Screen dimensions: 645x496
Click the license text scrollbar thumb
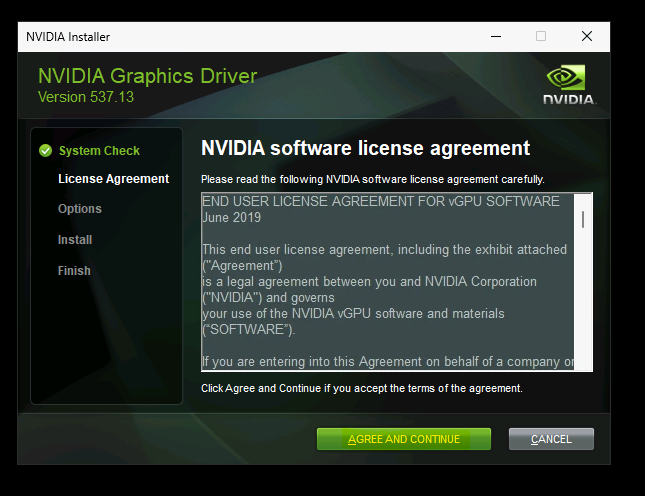coord(583,219)
